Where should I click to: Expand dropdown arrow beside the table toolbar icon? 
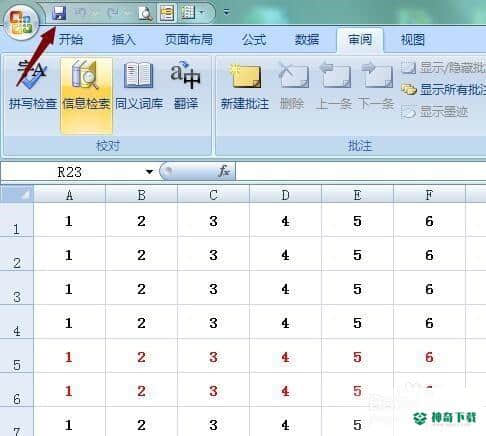point(201,13)
